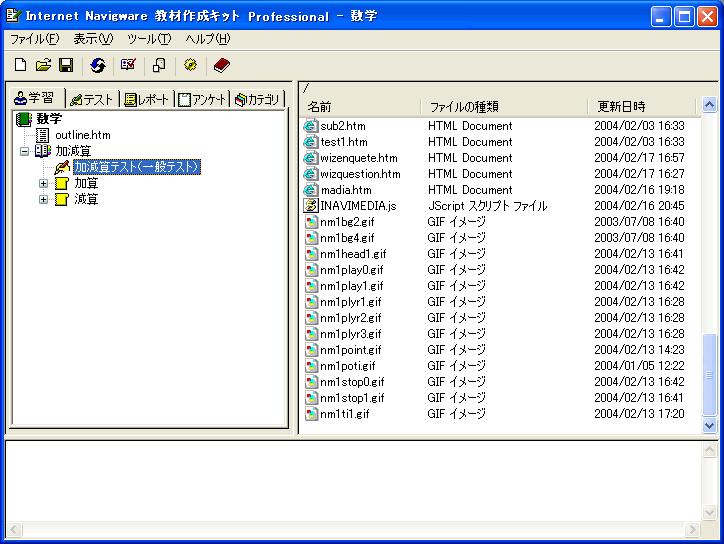Image resolution: width=724 pixels, height=544 pixels.
Task: Click the bottom pane scroll left arrow
Action: (14, 529)
